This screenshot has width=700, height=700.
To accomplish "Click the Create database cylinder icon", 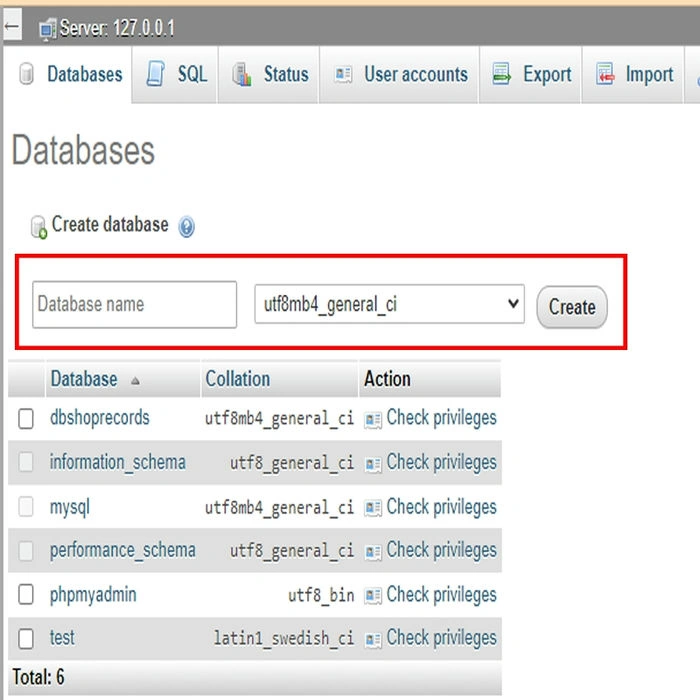I will (x=39, y=227).
